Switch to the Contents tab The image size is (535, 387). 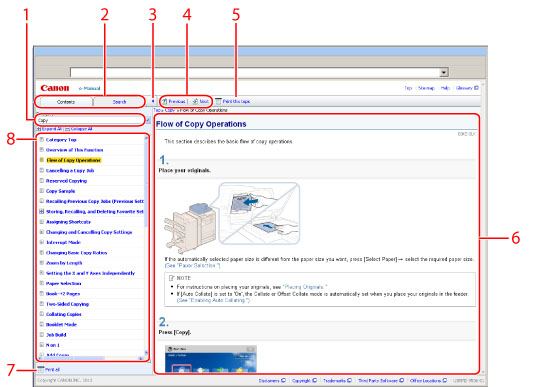pos(66,102)
